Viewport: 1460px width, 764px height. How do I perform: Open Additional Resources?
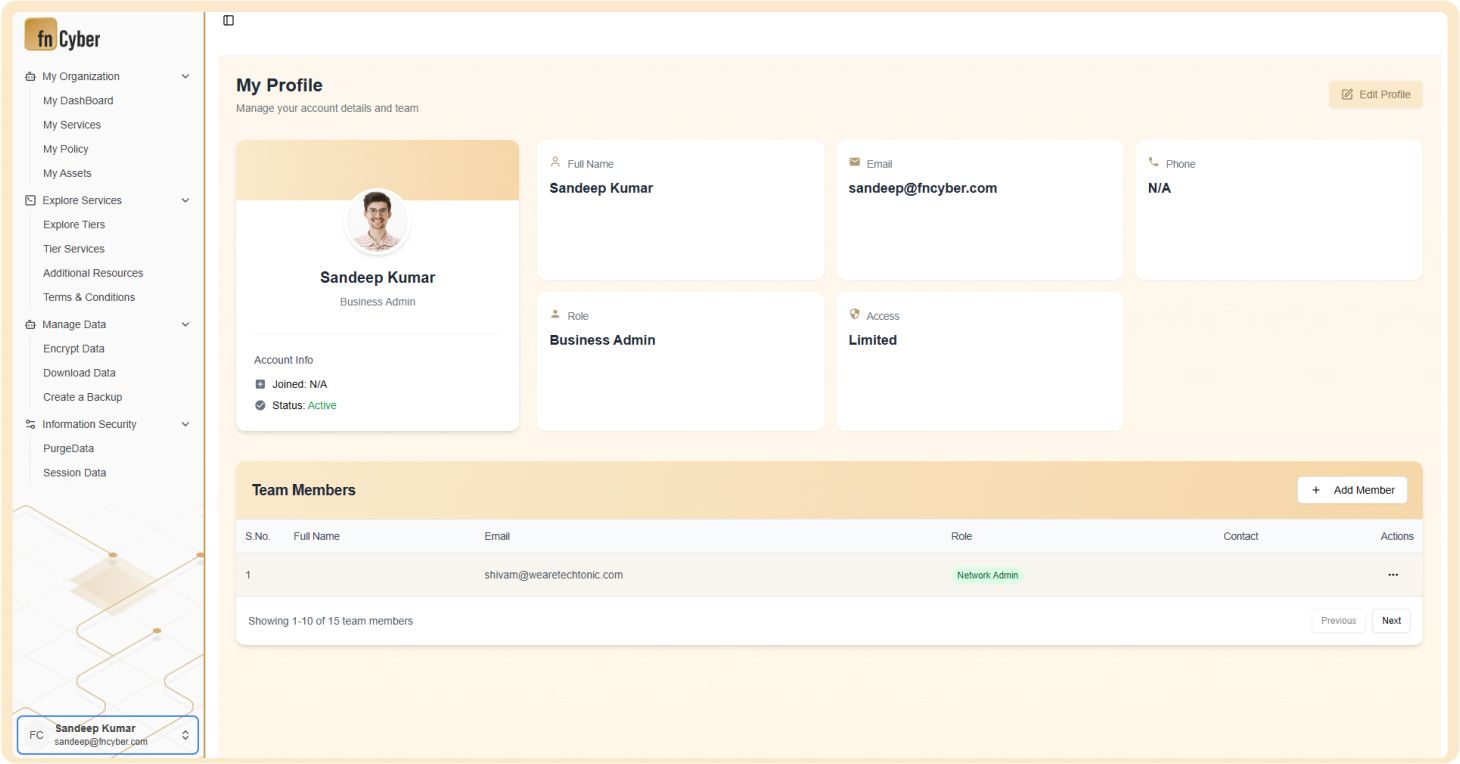click(93, 273)
